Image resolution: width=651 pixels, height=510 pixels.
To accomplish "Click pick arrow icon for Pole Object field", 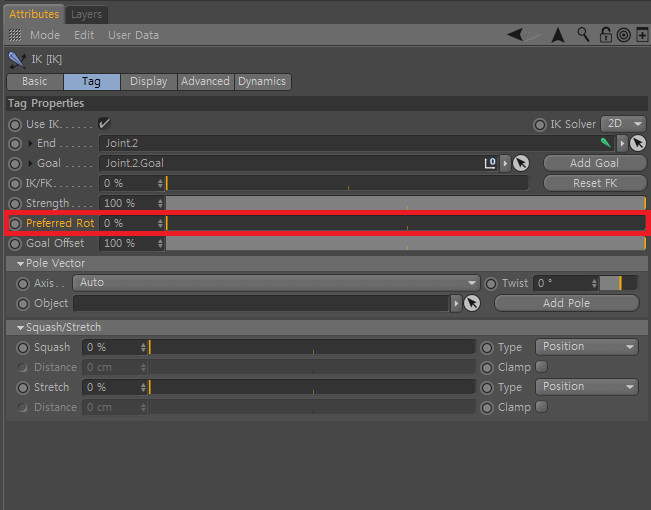I will (472, 303).
